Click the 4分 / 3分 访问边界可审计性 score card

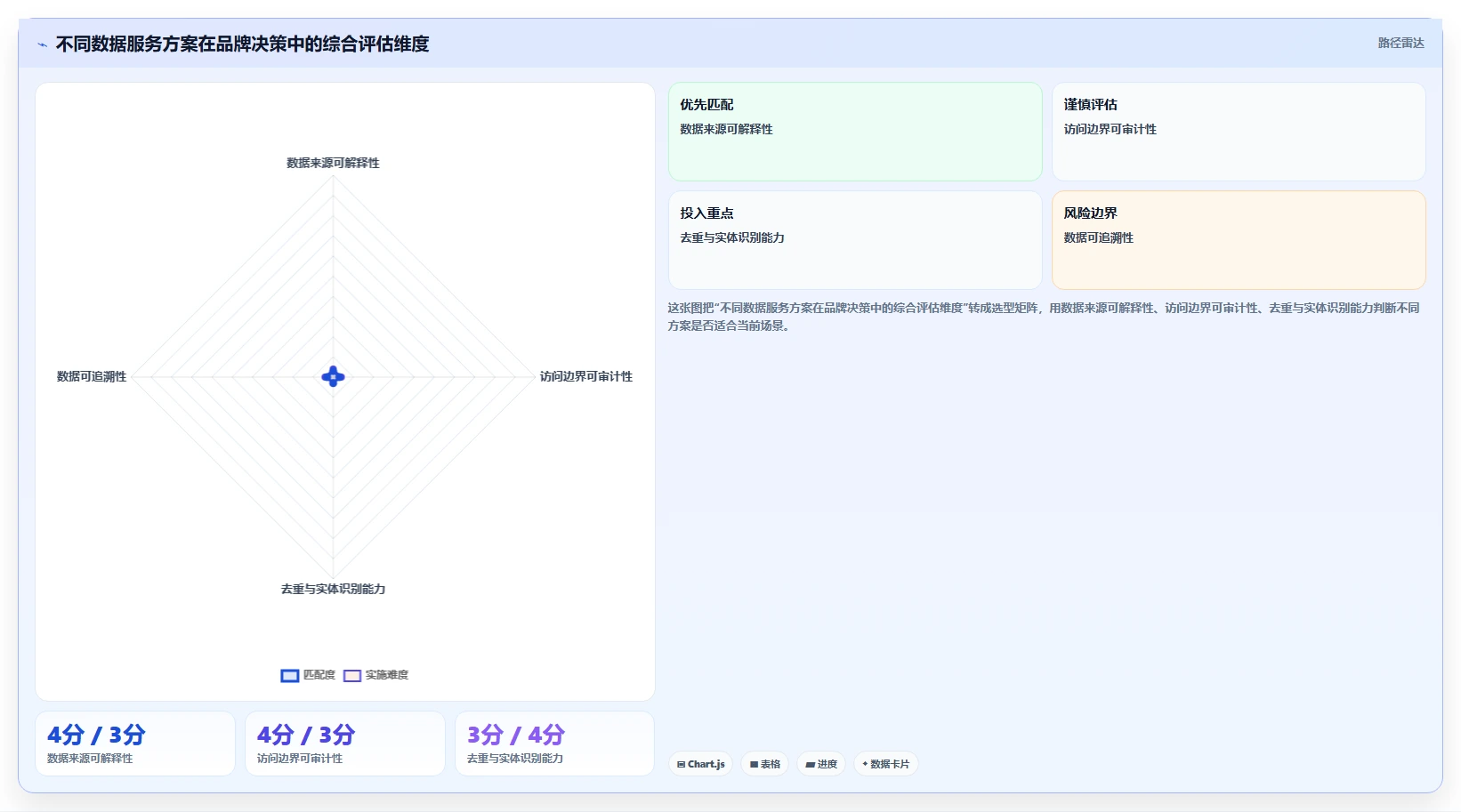(345, 744)
